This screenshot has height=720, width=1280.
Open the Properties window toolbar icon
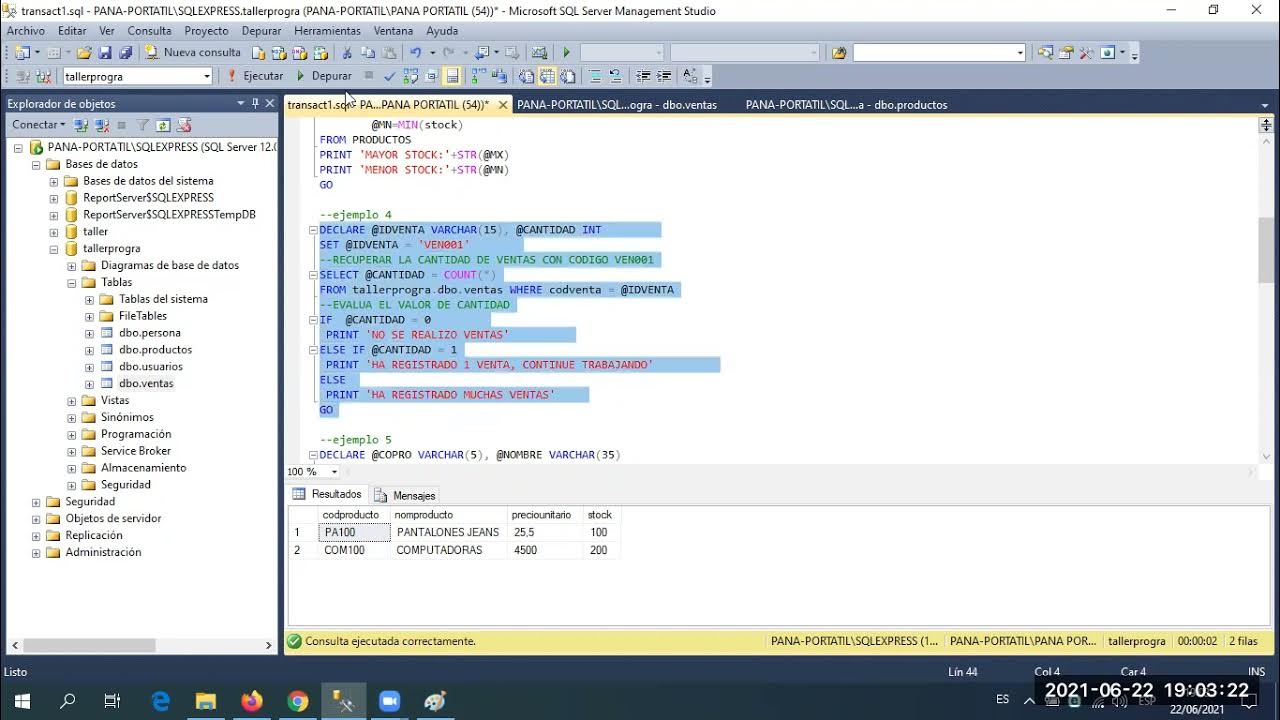click(1064, 52)
